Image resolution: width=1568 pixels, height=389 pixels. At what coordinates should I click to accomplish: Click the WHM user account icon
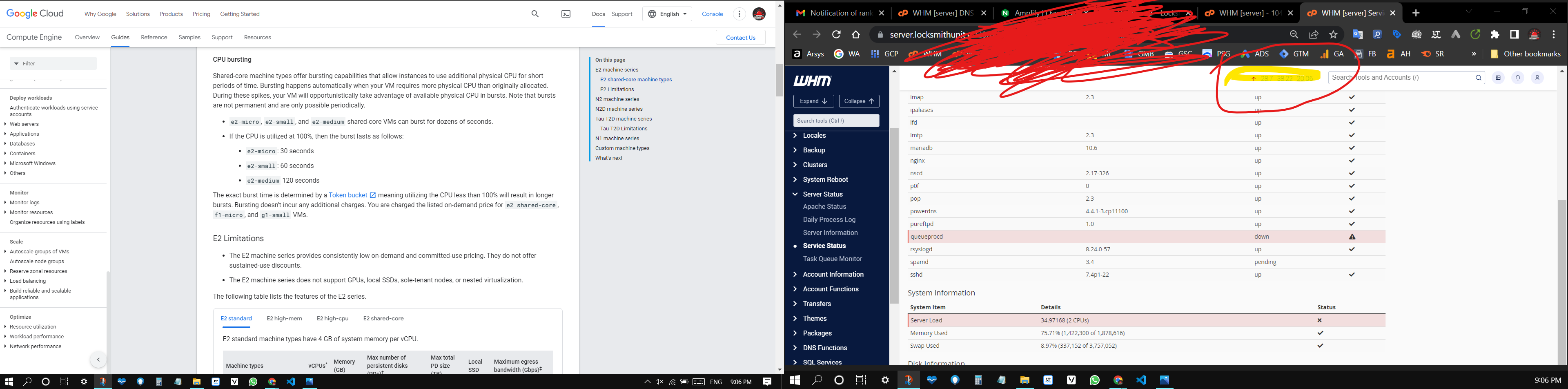(x=1537, y=78)
